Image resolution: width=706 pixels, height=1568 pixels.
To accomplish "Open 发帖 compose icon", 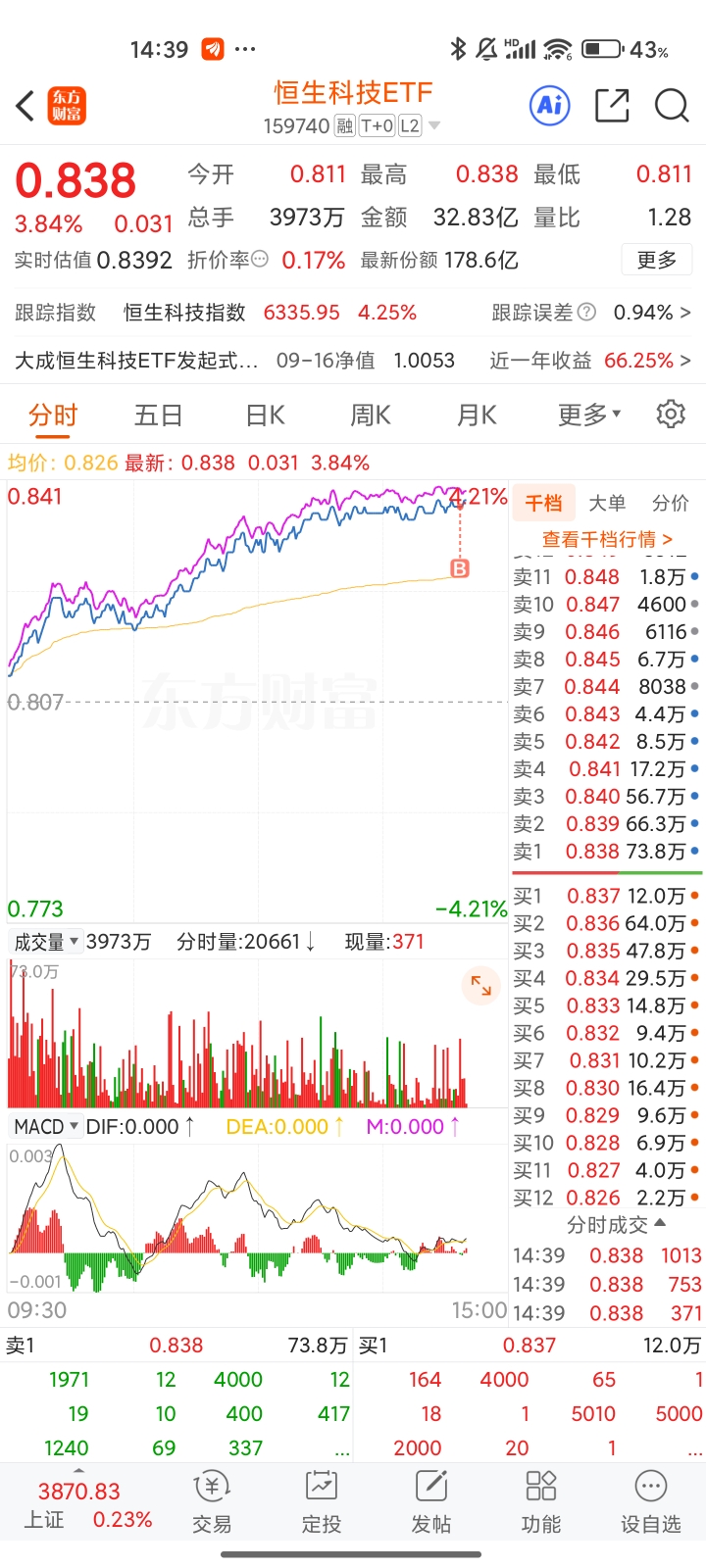I will [x=431, y=1501].
